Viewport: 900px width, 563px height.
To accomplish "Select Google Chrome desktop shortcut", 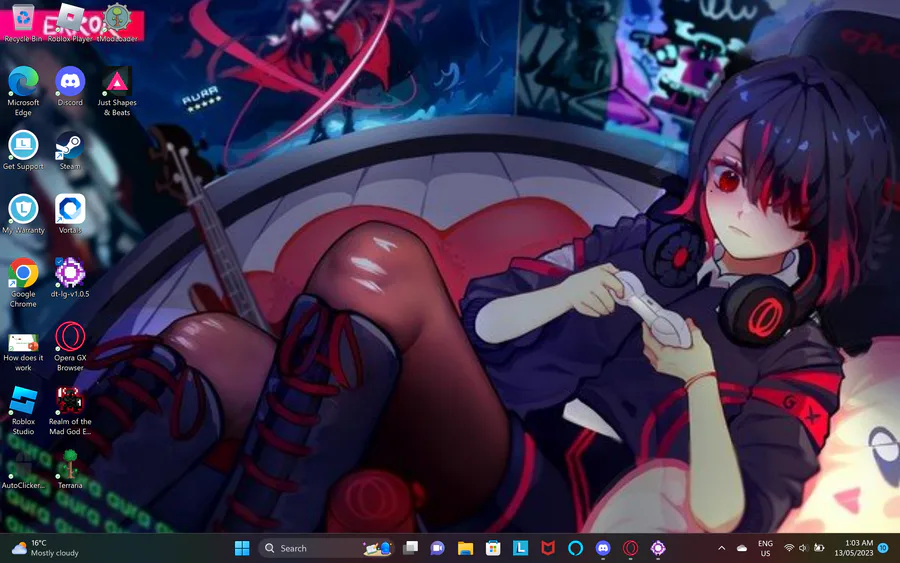I will [x=23, y=283].
